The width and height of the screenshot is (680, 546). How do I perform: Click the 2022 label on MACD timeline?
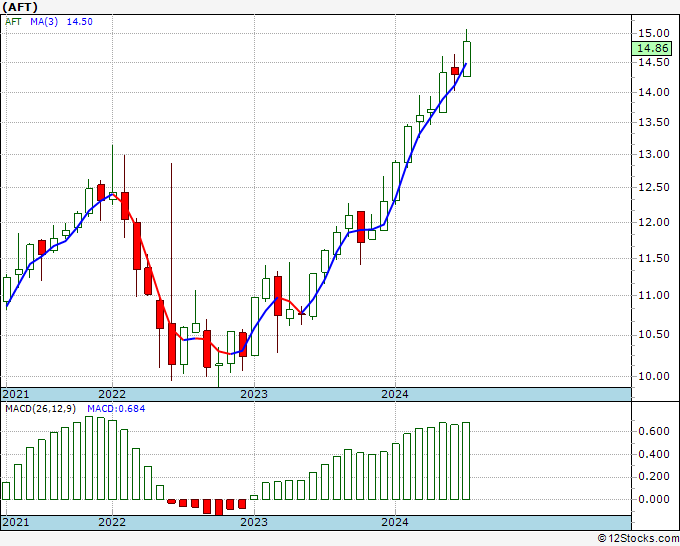point(112,522)
